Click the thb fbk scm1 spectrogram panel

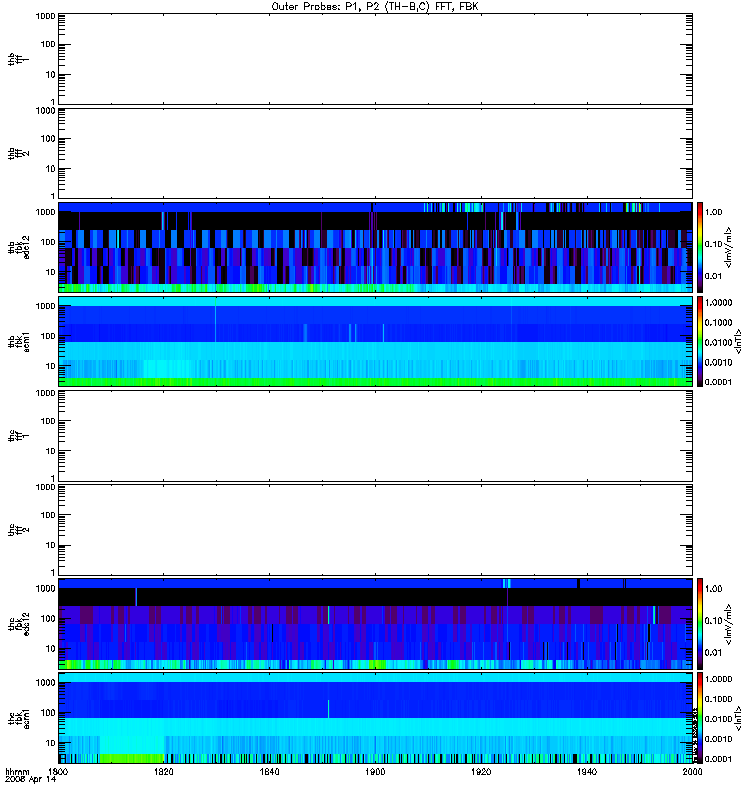coord(375,341)
